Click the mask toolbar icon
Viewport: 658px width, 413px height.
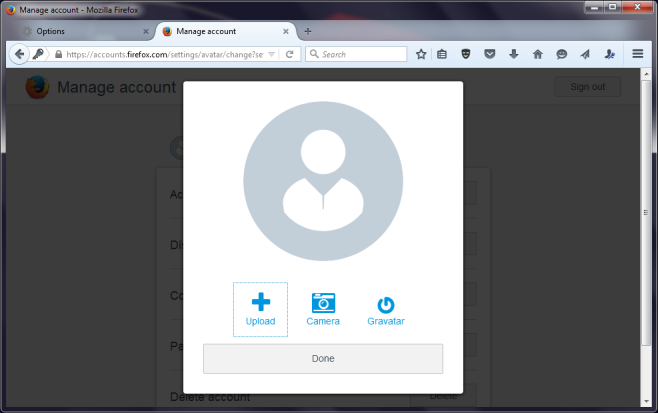pos(465,54)
